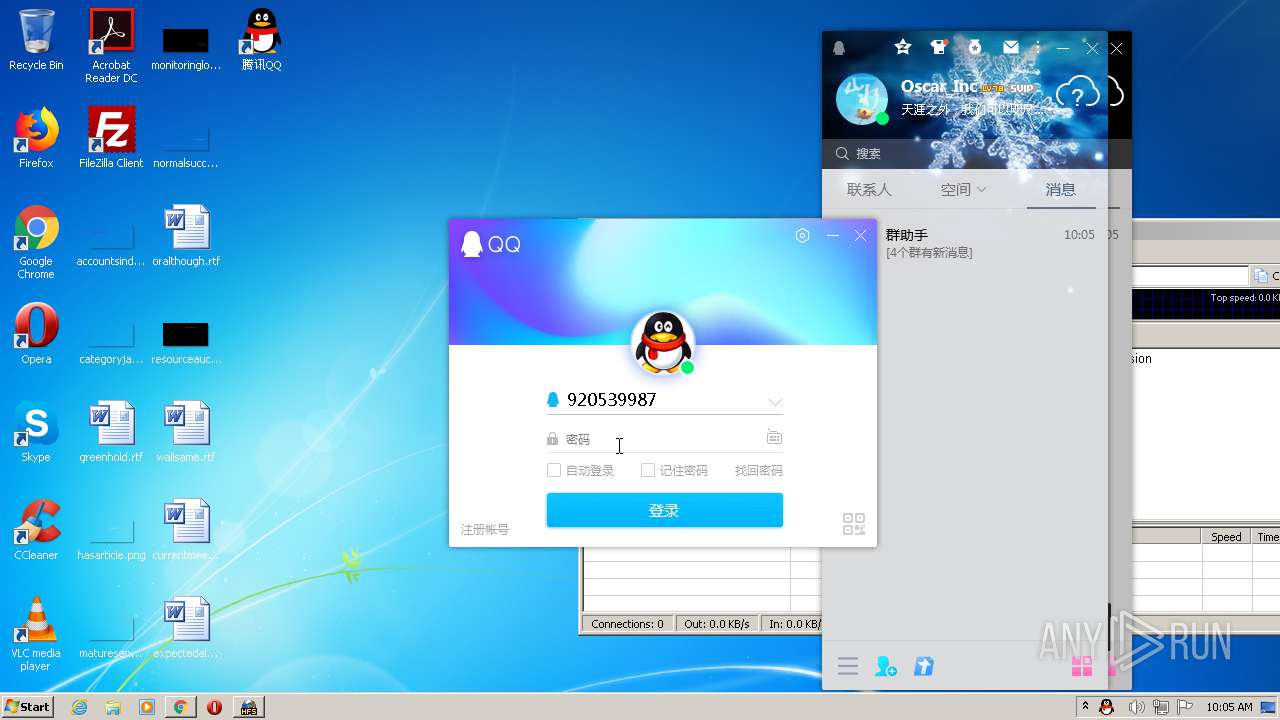Open Windows Explorer taskbar folder icon

113,707
